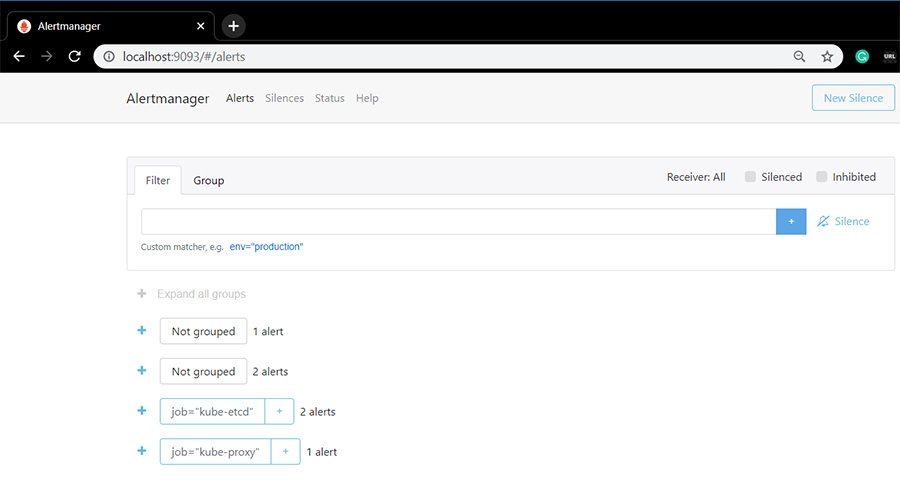900x491 pixels.
Task: Expand the kube-proxy alert group
Action: coord(141,452)
